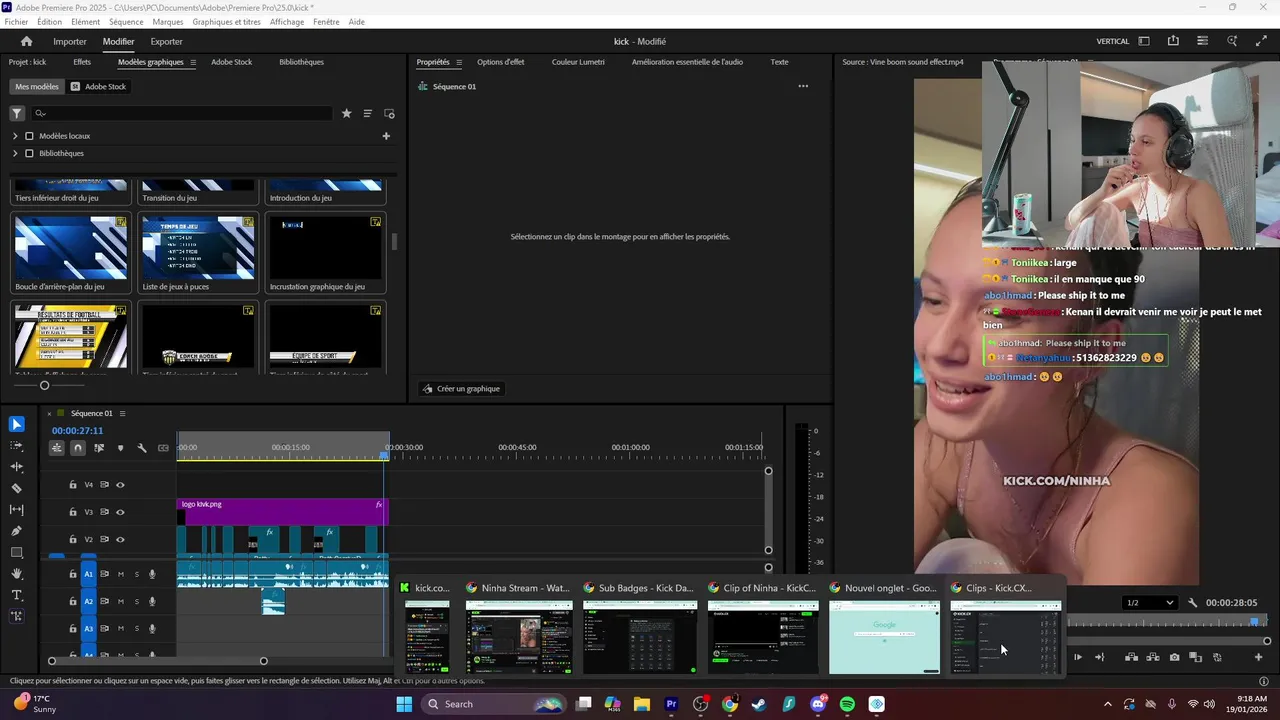Check the Modèles locaux checkbox

tap(29, 136)
